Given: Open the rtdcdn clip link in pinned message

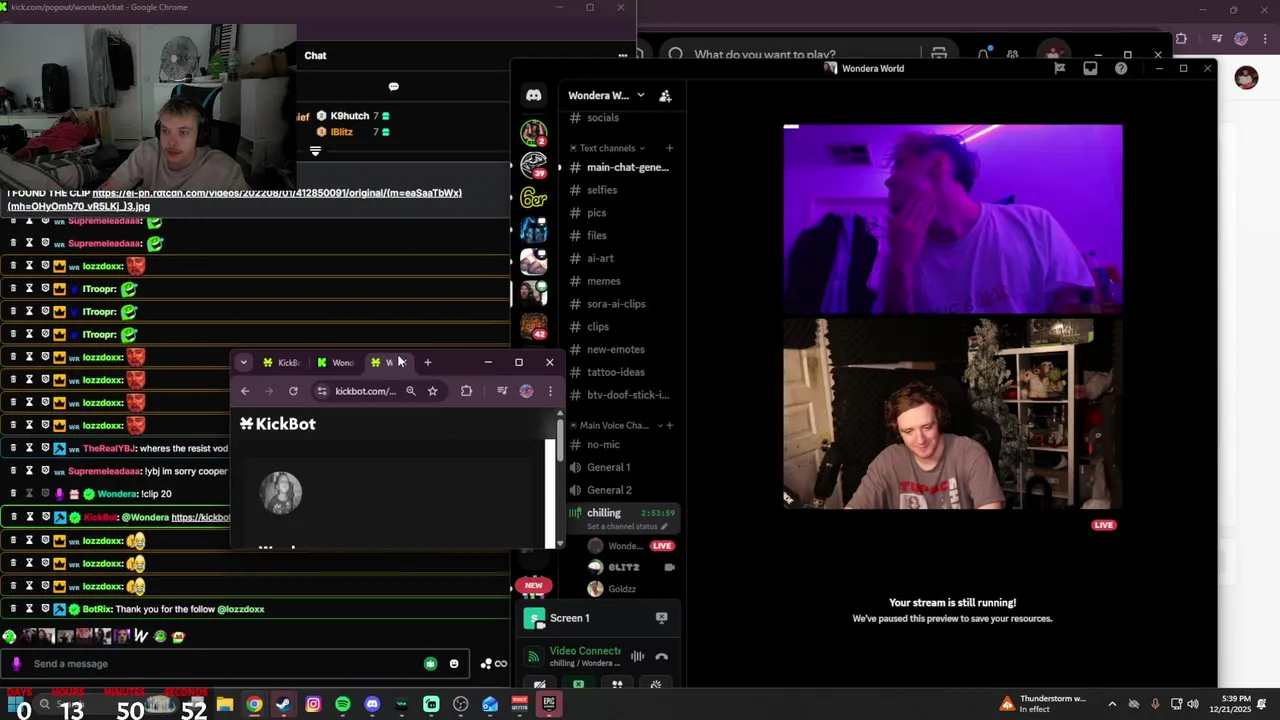Looking at the screenshot, I should coord(235,199).
